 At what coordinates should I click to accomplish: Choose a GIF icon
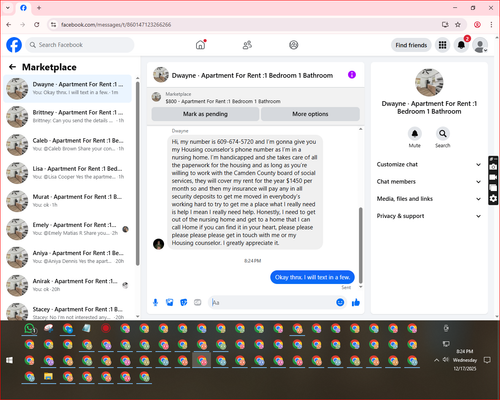198,302
